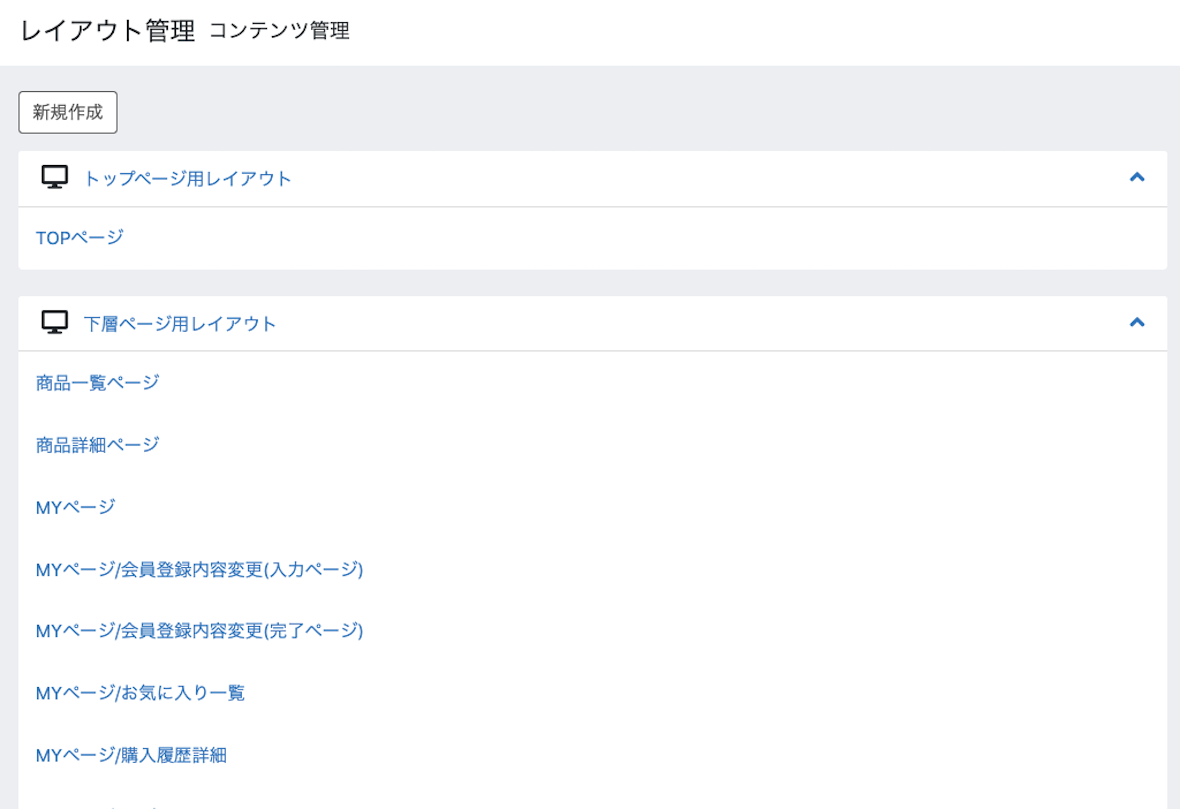The width and height of the screenshot is (1180, 809).
Task: Collapse the 下層ページ用レイアウト section using its chevron
Action: (x=1136, y=323)
